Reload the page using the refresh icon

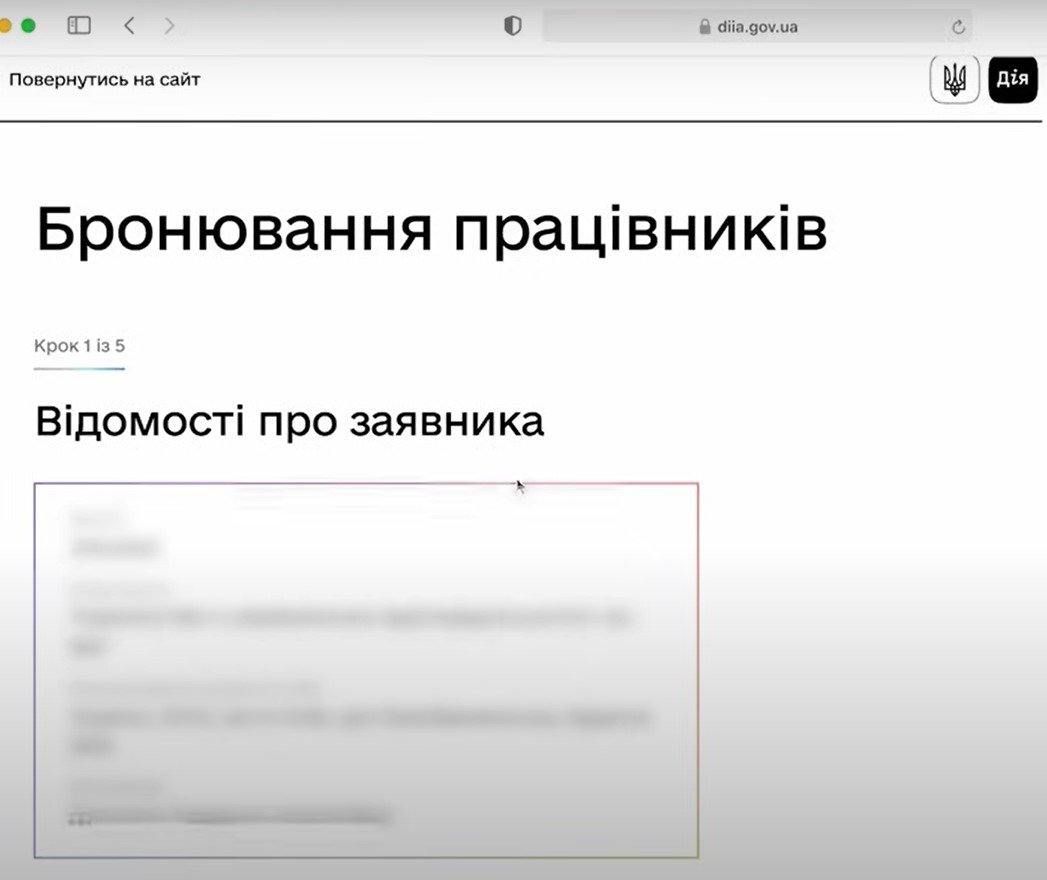pyautogui.click(x=958, y=27)
